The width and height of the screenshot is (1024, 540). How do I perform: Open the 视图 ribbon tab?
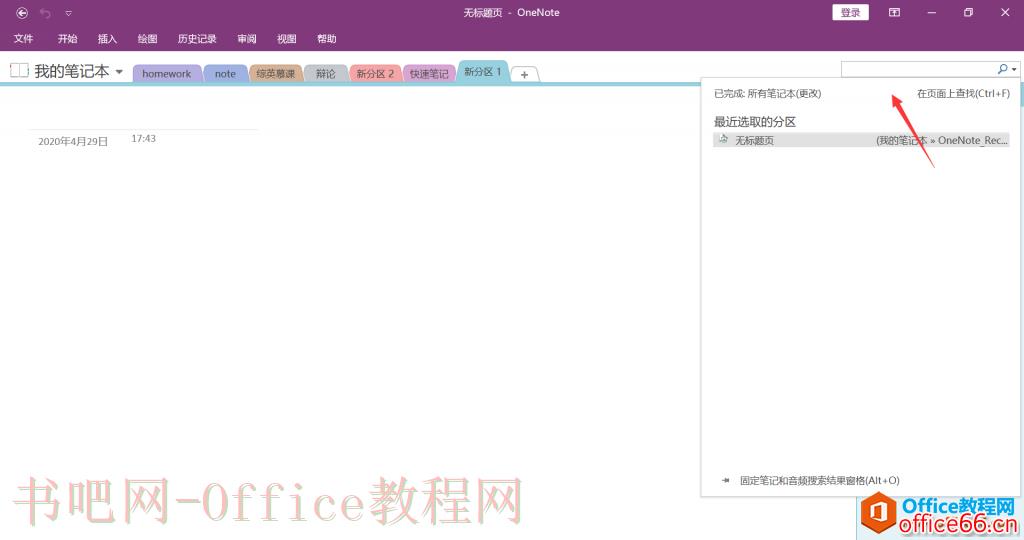[x=287, y=39]
